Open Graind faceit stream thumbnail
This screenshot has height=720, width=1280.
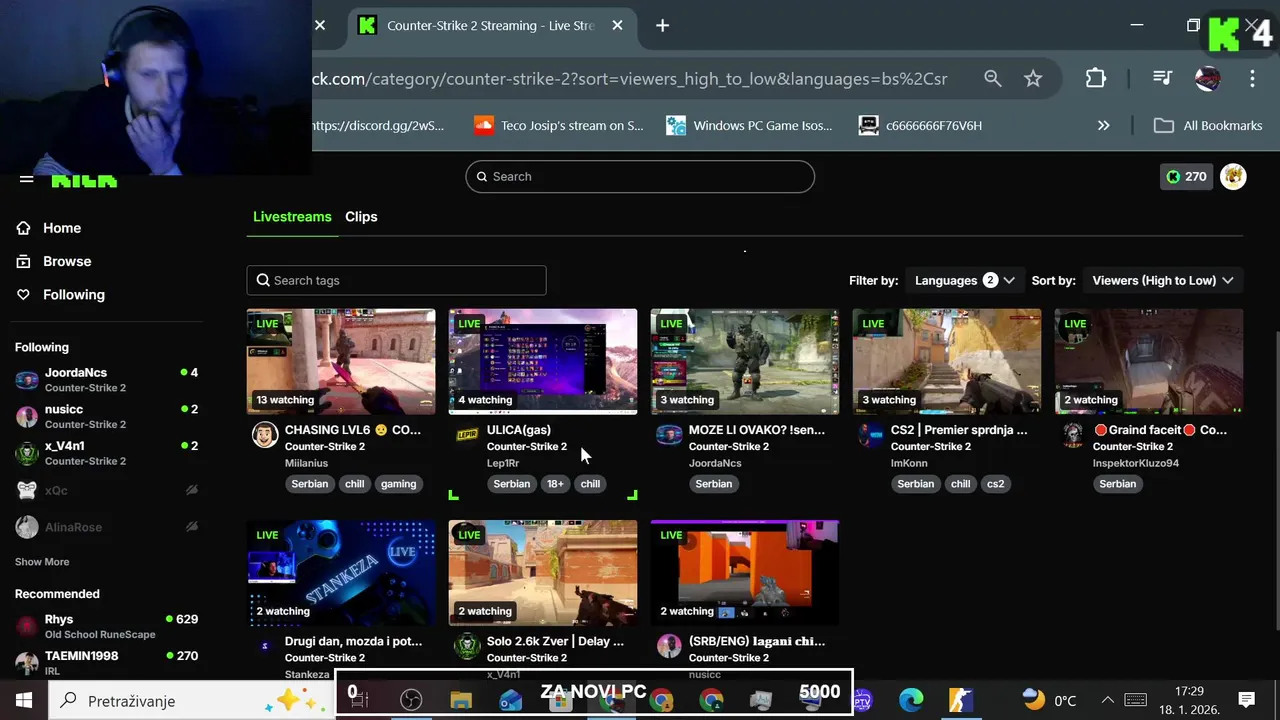point(1149,361)
